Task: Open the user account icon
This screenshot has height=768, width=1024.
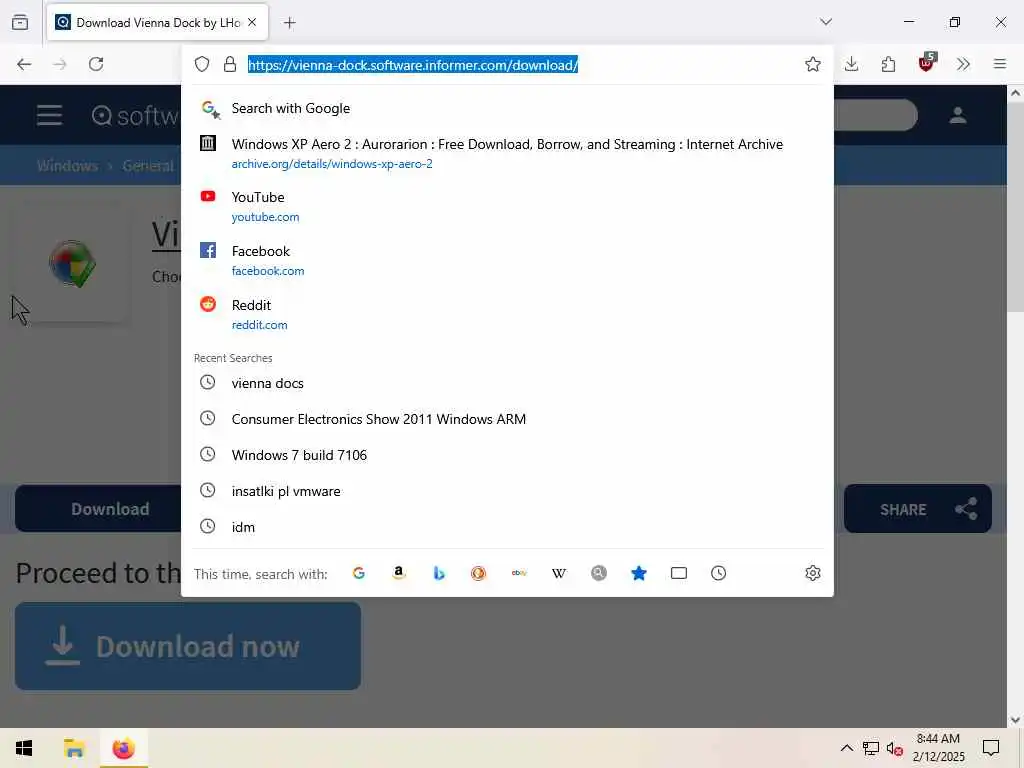Action: pos(957,116)
